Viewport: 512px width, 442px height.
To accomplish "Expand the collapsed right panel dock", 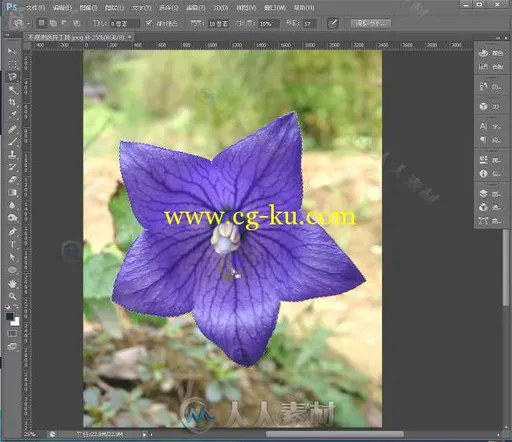I will pos(498,38).
